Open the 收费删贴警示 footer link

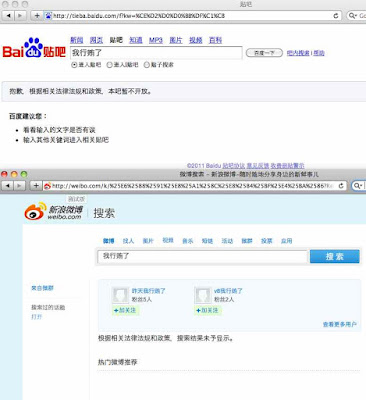point(287,165)
